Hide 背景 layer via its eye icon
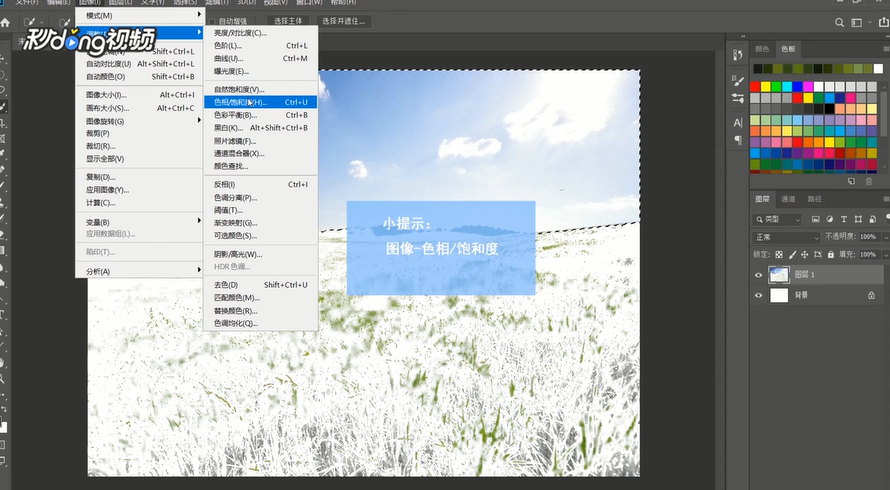 759,295
